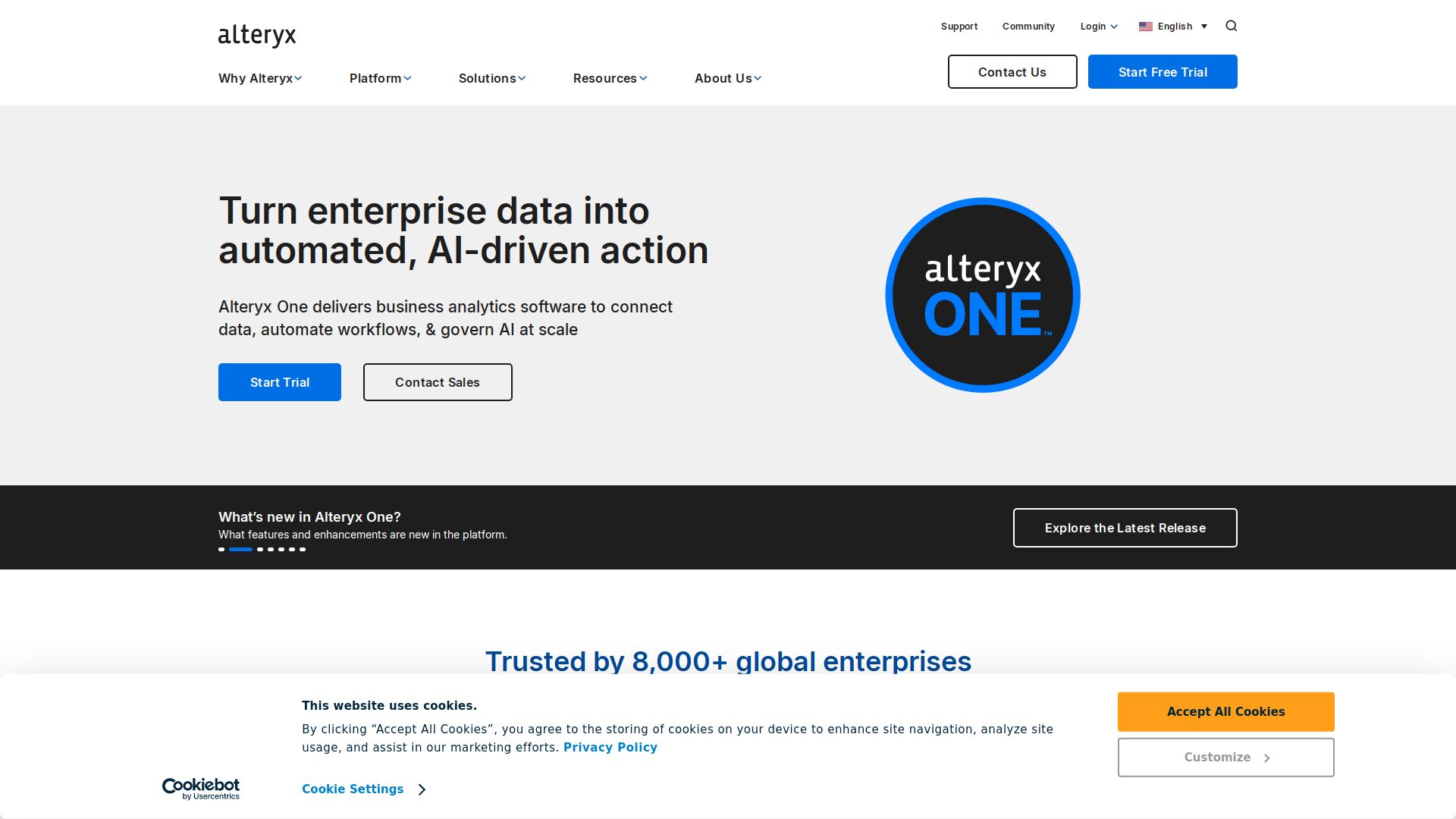Select the last carousel slide dot
The width and height of the screenshot is (1456, 819).
point(303,549)
